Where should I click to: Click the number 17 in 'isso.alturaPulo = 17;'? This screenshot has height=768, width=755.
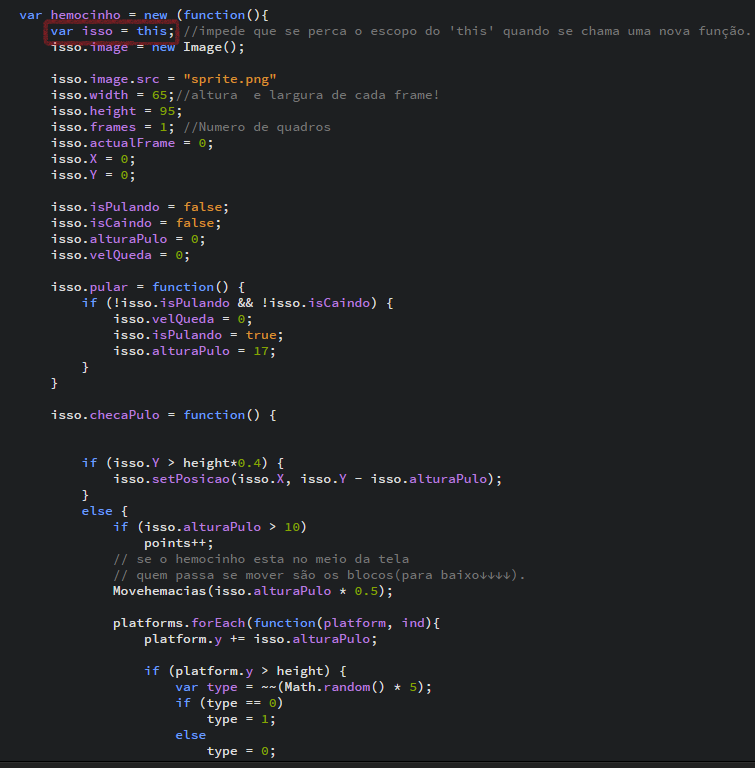tap(261, 351)
